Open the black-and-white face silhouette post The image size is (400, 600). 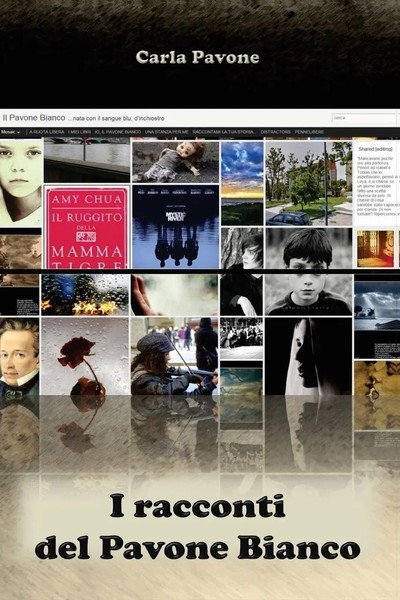309,357
